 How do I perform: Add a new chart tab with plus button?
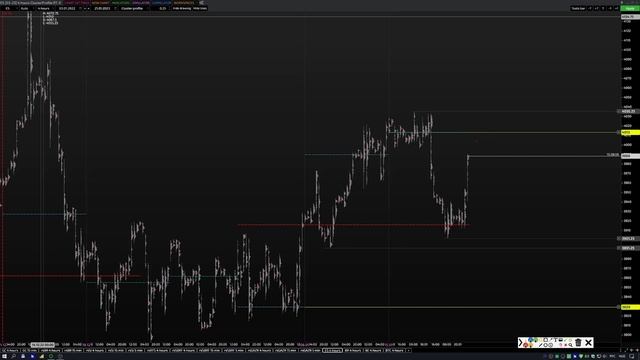pos(408,350)
